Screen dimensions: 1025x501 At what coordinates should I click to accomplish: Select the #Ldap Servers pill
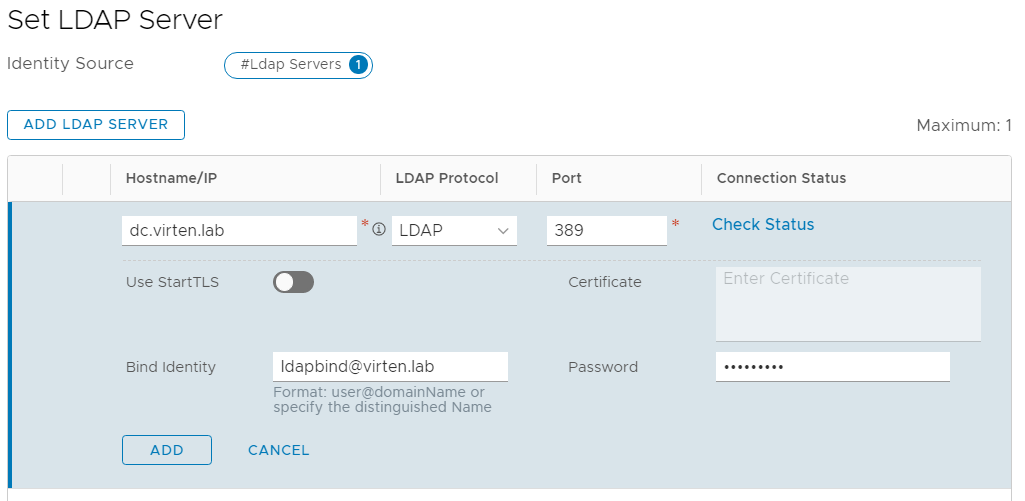point(298,65)
